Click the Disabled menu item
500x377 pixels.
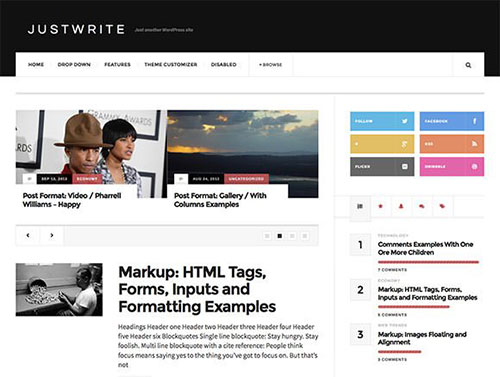[224, 65]
